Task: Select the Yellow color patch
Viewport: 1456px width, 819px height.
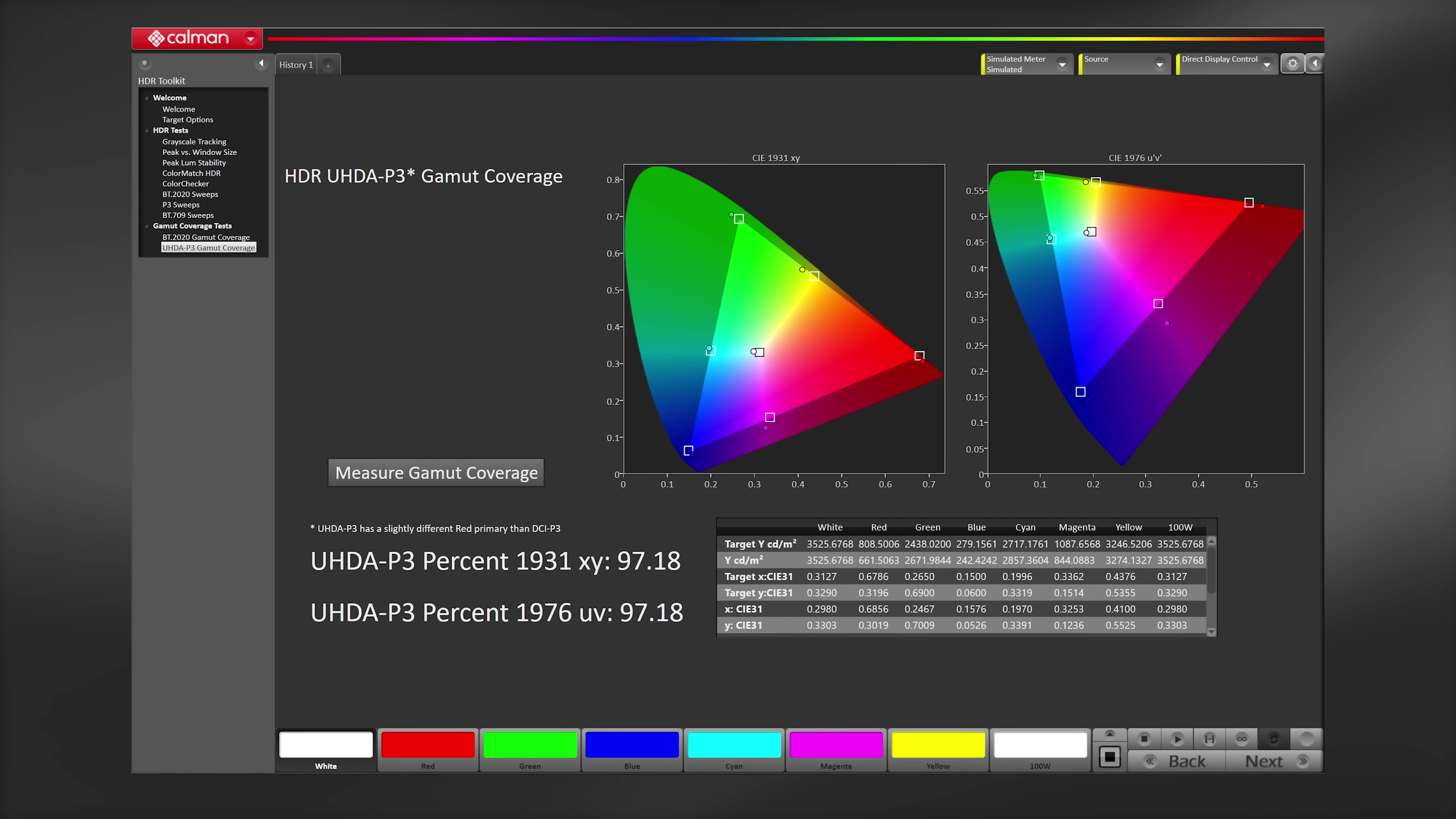Action: (x=938, y=750)
